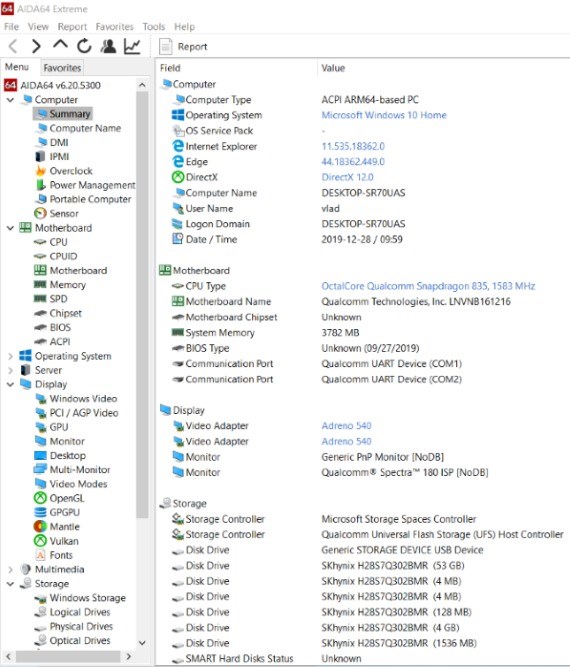Select the System Memory row
The image size is (570, 667).
click(x=362, y=333)
